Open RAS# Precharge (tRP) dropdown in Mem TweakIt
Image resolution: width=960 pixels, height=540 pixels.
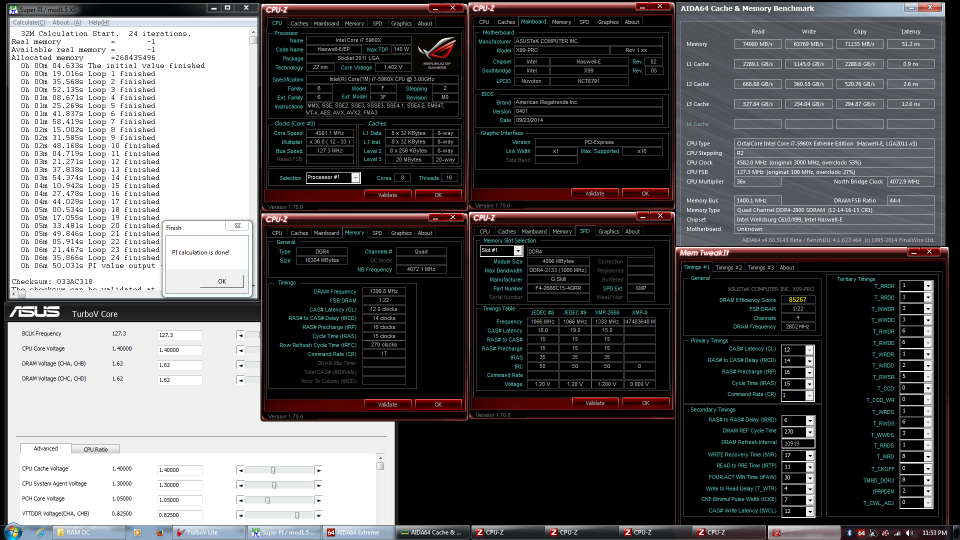coord(809,373)
